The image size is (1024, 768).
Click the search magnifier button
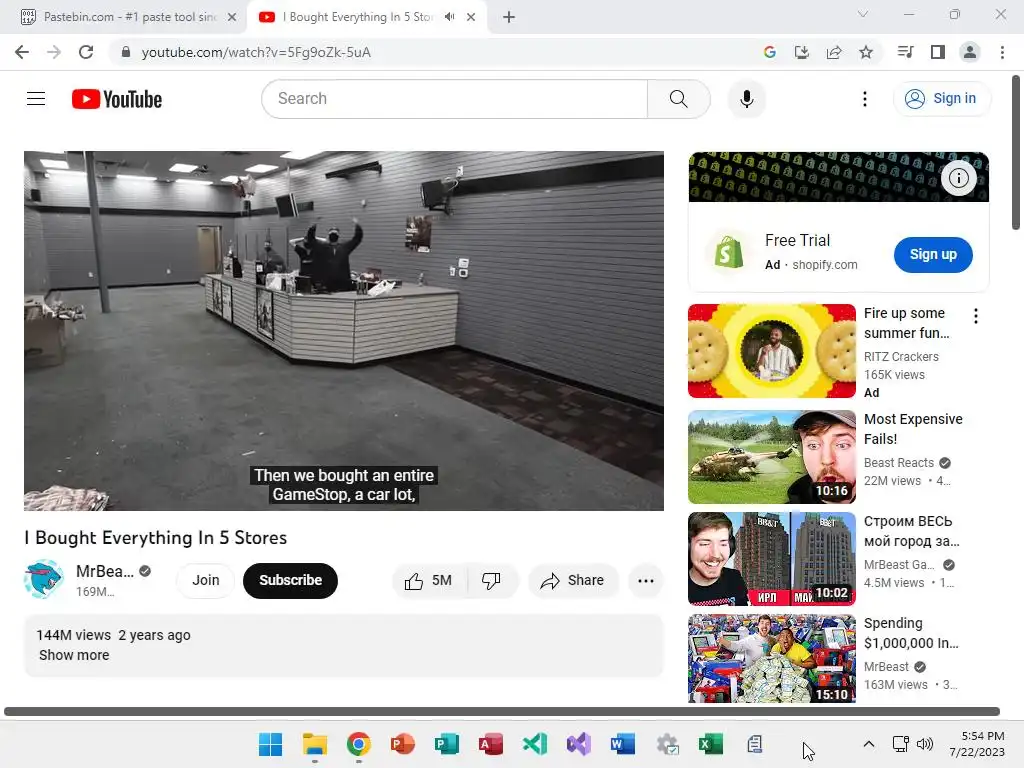click(679, 99)
